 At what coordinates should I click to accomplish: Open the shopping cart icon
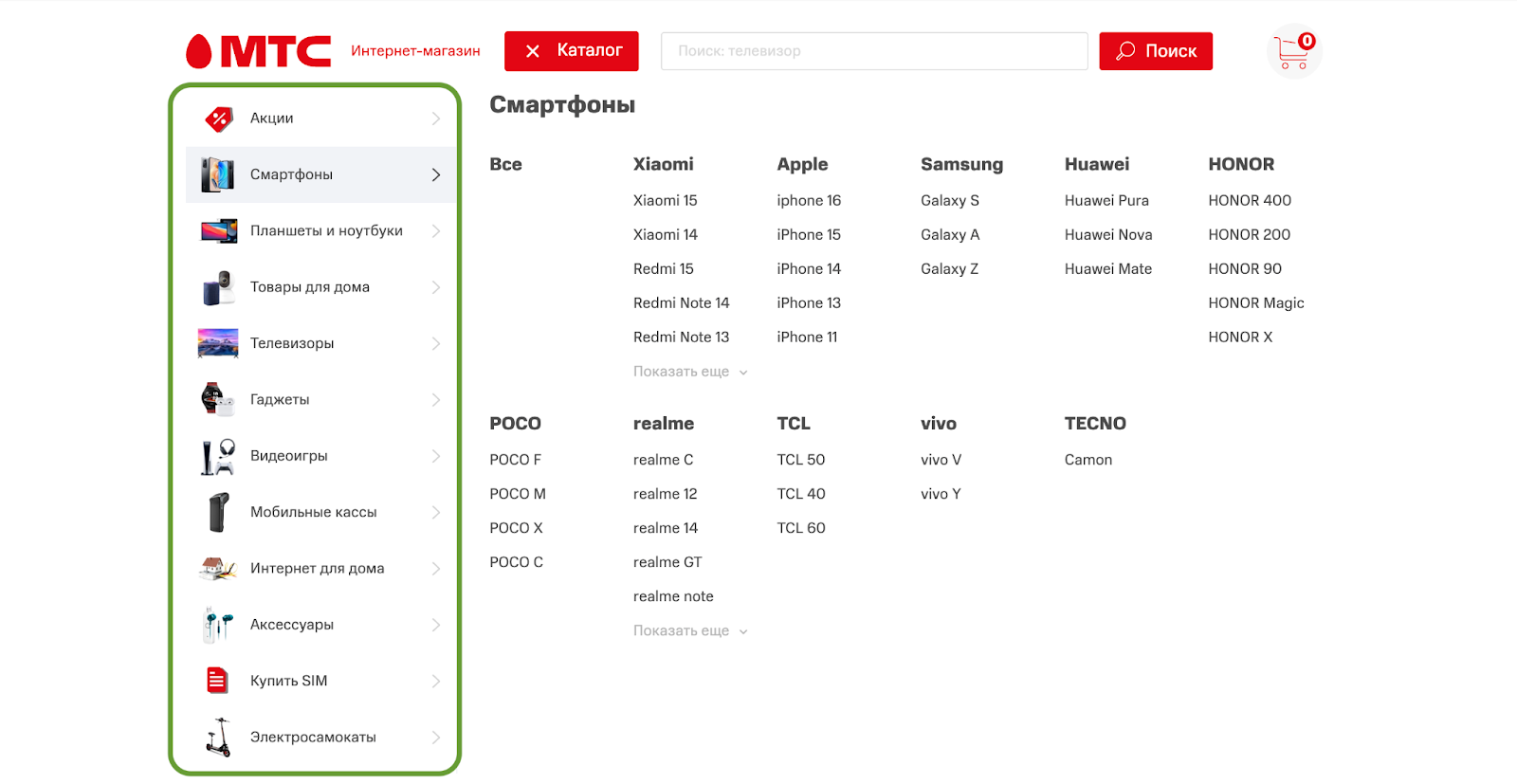point(1293,51)
